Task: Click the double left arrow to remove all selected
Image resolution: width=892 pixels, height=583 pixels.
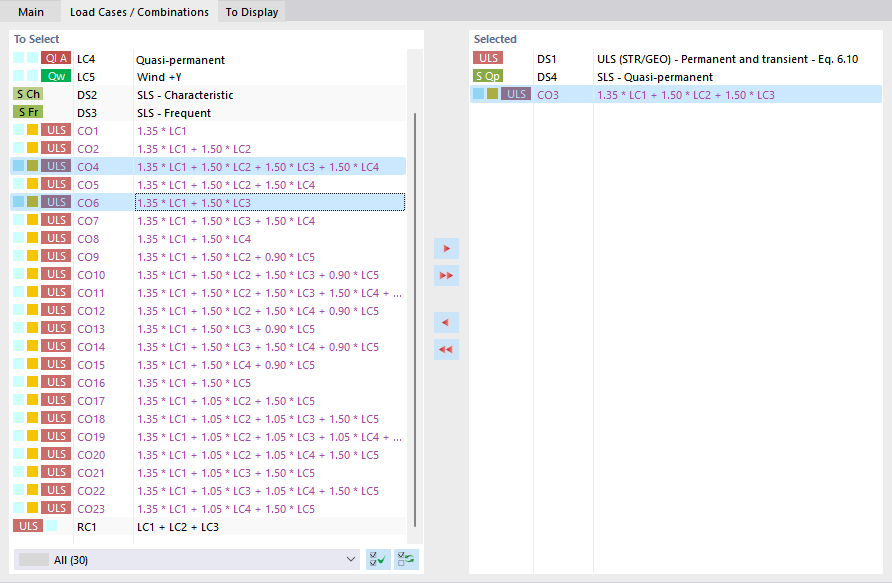Action: coord(446,349)
